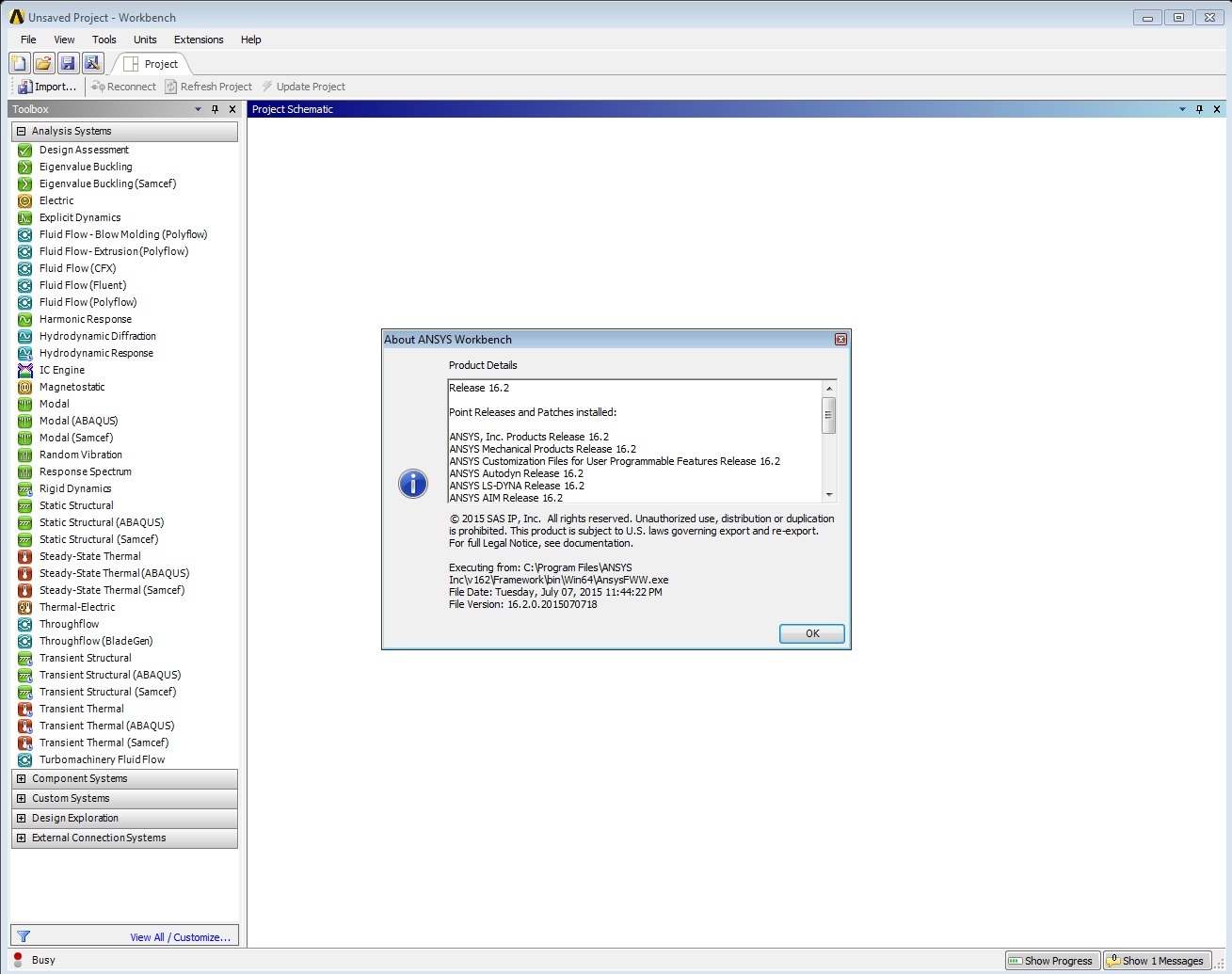Click the Product Details scrollbar thumb
Image resolution: width=1232 pixels, height=974 pixels.
click(829, 415)
